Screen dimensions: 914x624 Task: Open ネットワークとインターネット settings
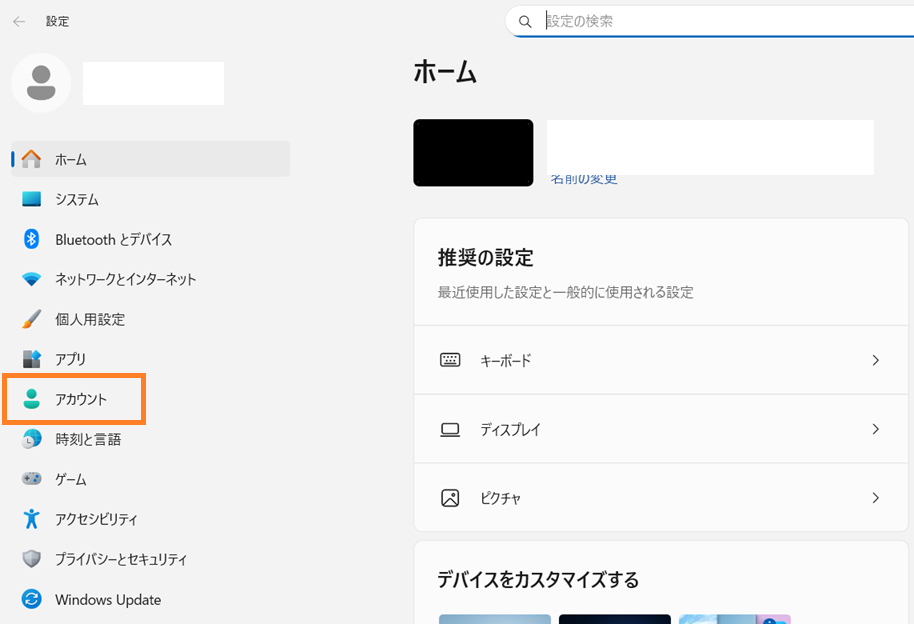coord(150,279)
